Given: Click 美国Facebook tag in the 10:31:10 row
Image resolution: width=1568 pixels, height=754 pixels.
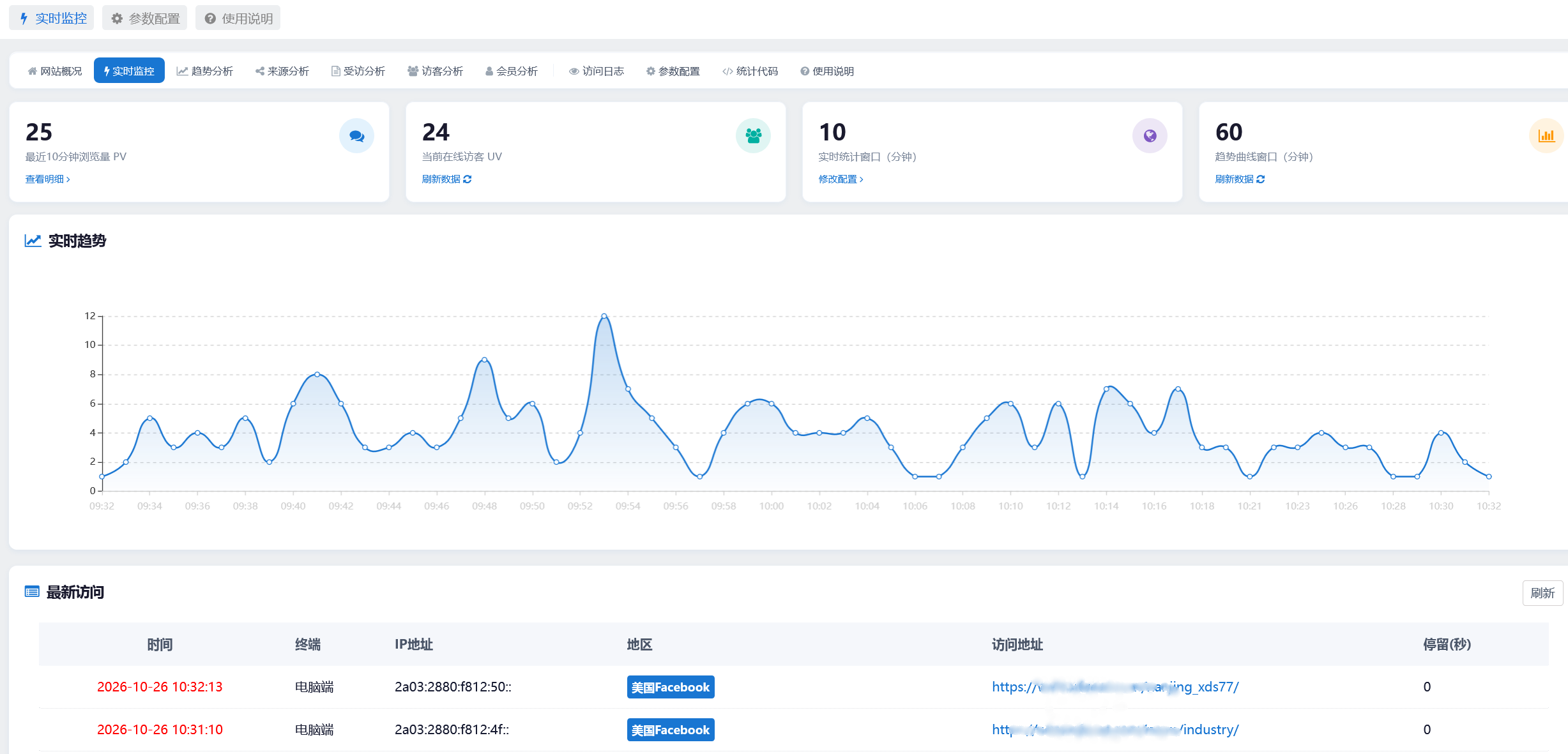Looking at the screenshot, I should point(671,730).
